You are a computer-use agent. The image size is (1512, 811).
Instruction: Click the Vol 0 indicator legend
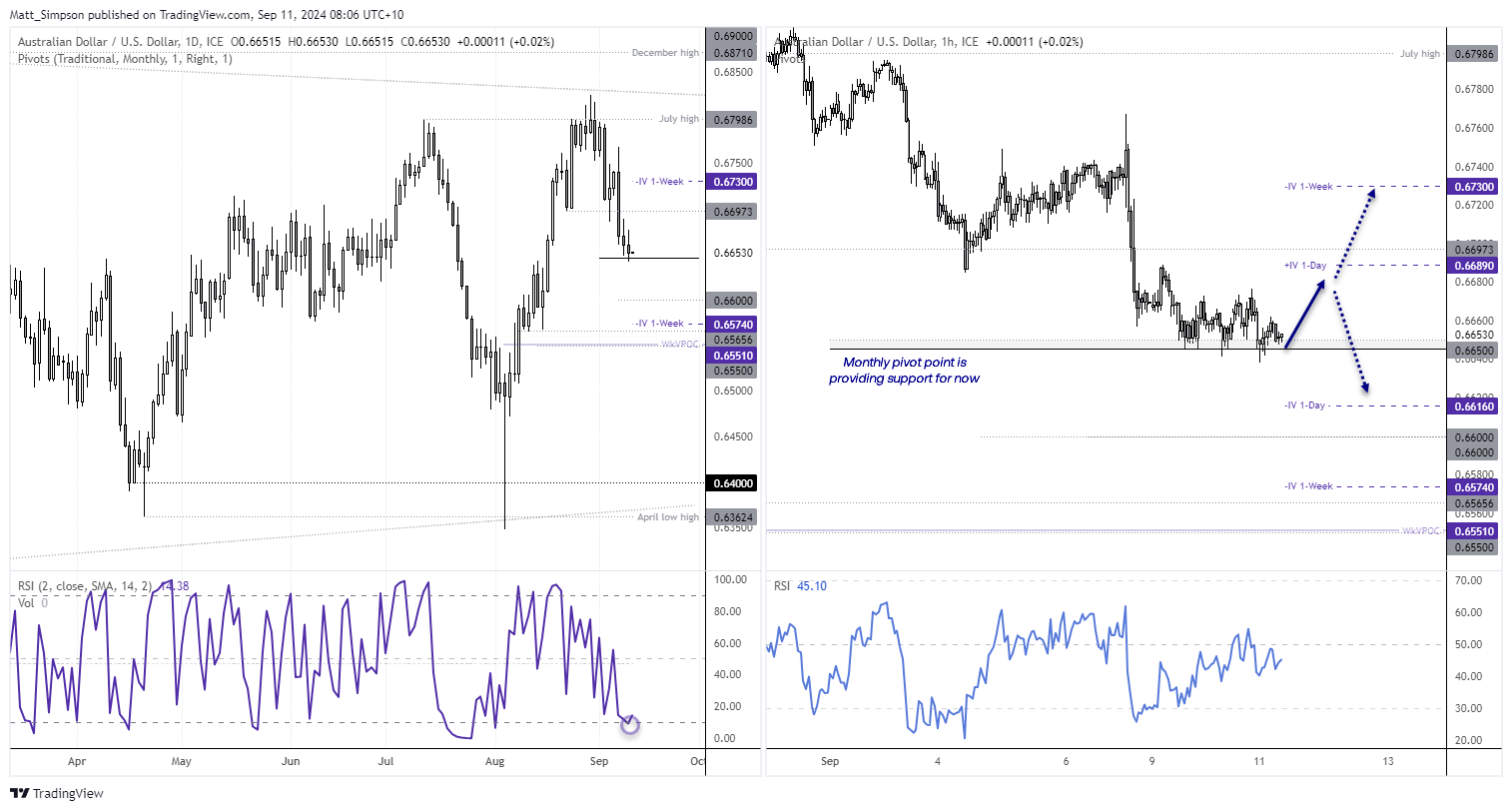(x=32, y=602)
